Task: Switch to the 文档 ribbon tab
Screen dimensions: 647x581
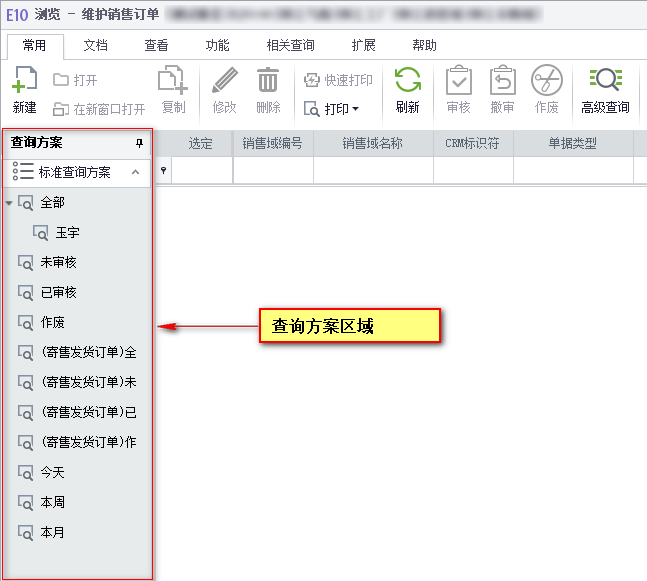Action: pyautogui.click(x=95, y=46)
